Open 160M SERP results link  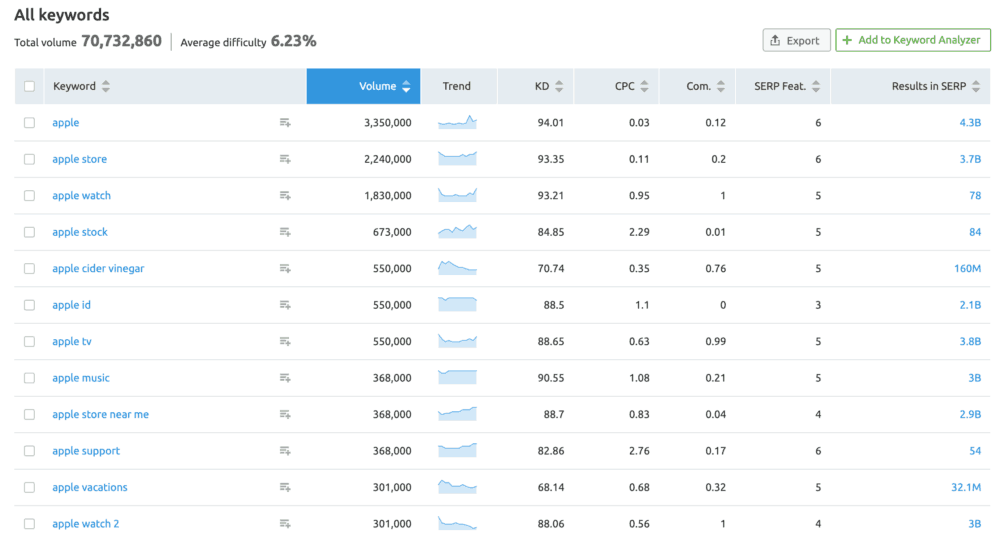pyautogui.click(x=967, y=269)
